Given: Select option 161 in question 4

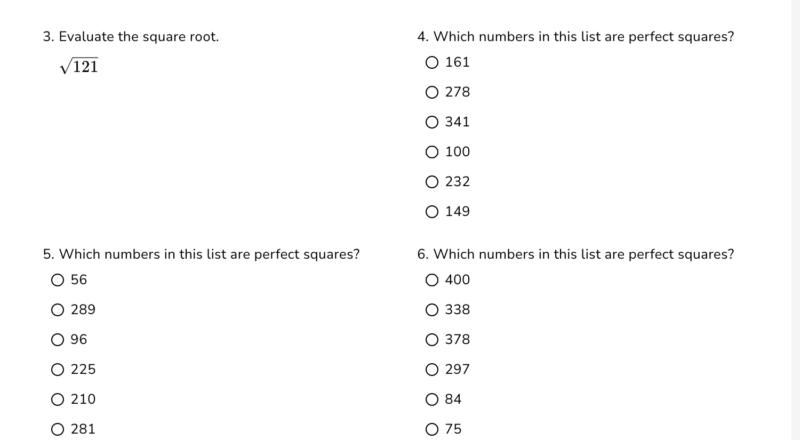Looking at the screenshot, I should pyautogui.click(x=432, y=62).
